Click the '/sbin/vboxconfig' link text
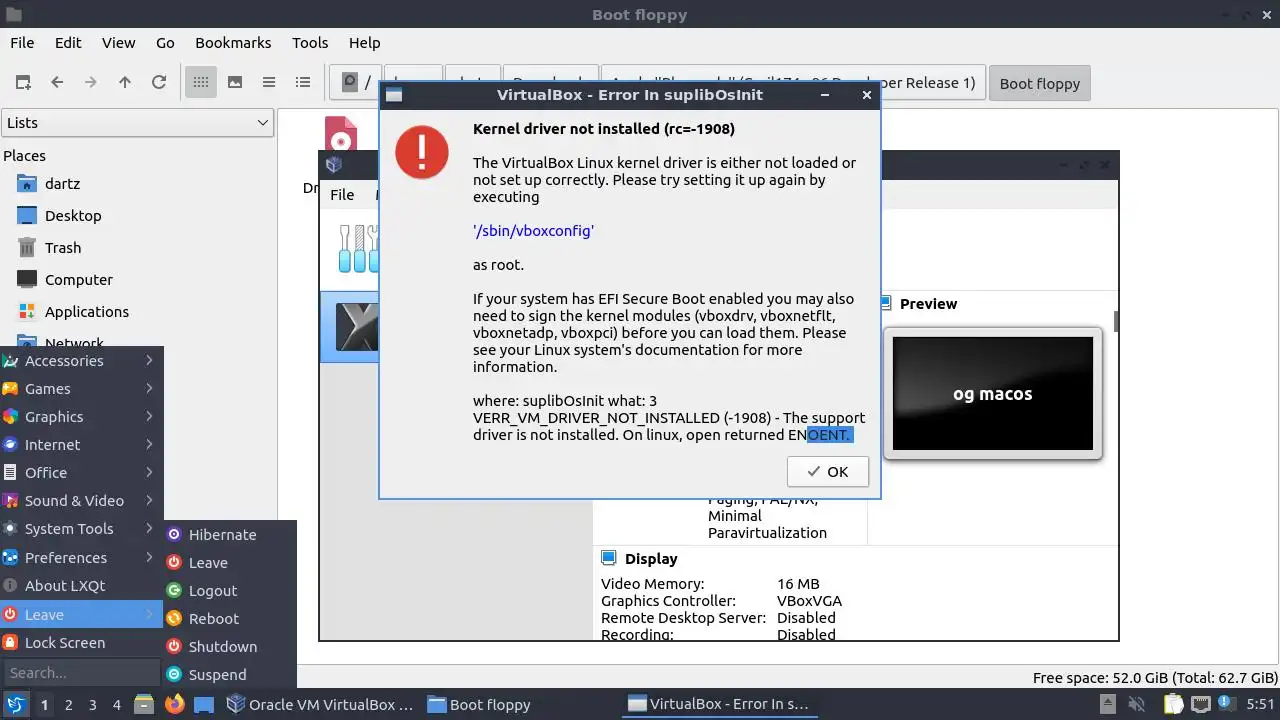The width and height of the screenshot is (1280, 720). tap(533, 230)
